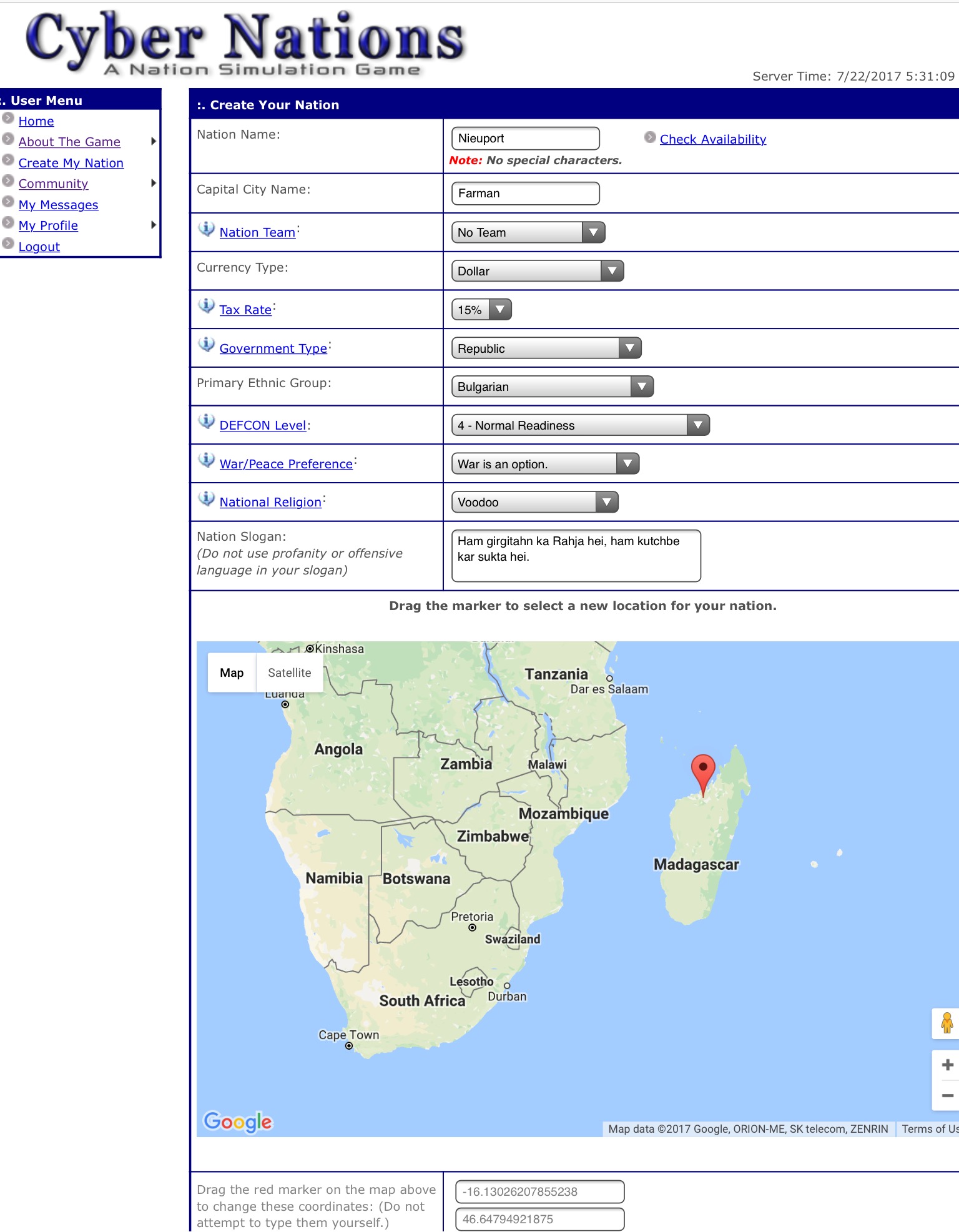
Task: Open the map Terms of Use link
Action: (x=930, y=1129)
